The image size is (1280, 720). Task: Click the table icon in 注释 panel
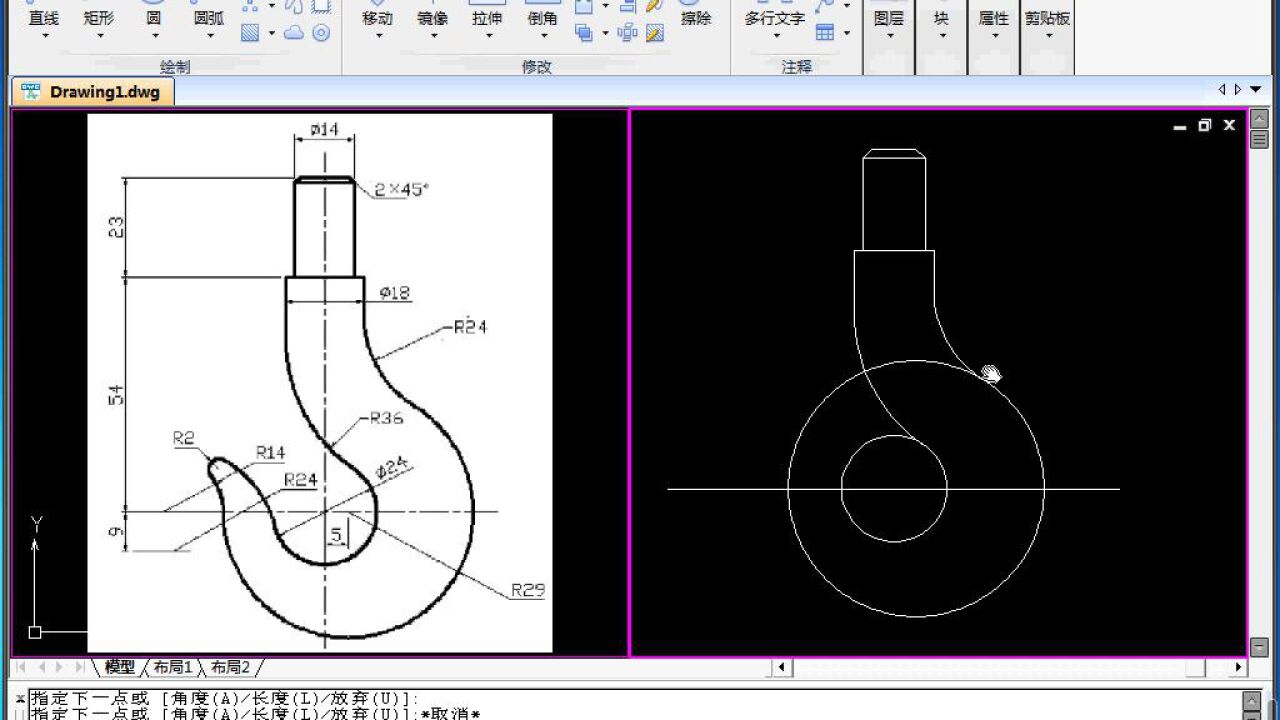pyautogui.click(x=824, y=33)
